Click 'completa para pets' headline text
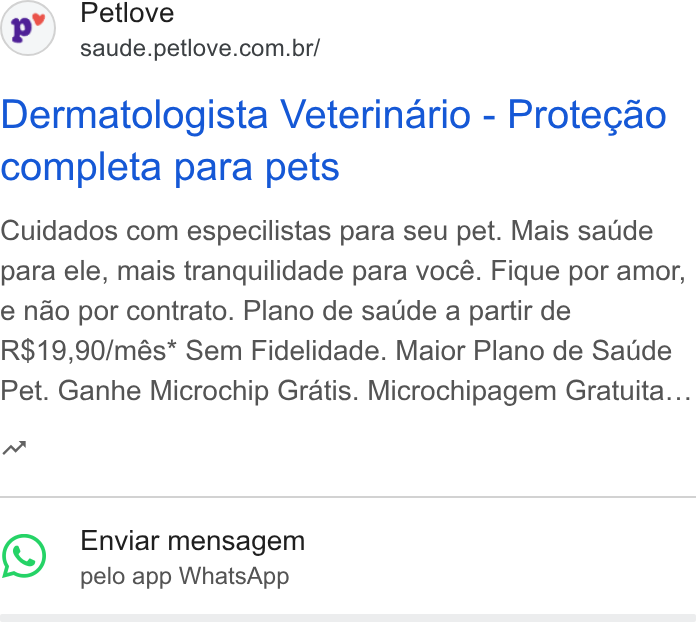This screenshot has height=622, width=696. pos(170,167)
